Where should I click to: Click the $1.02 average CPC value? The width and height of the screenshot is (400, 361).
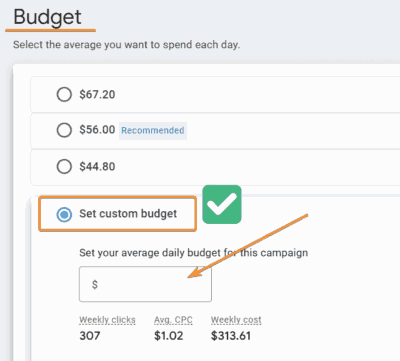[169, 336]
